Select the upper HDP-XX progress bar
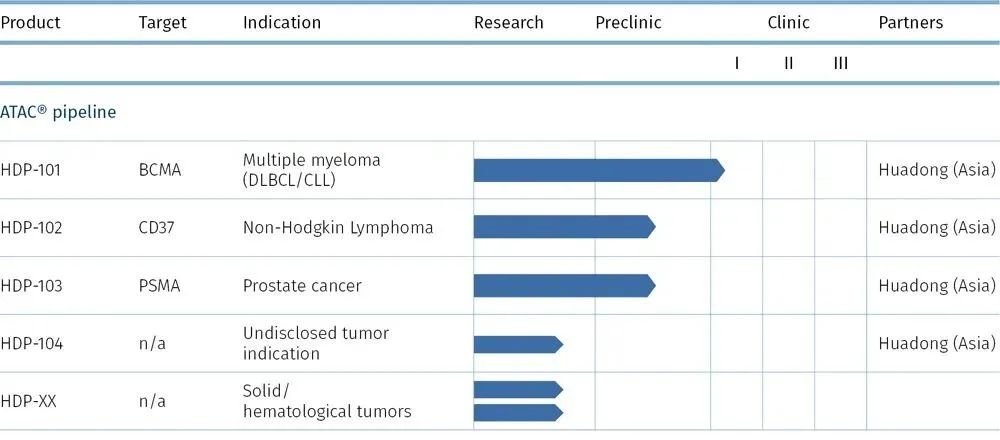 pyautogui.click(x=517, y=389)
